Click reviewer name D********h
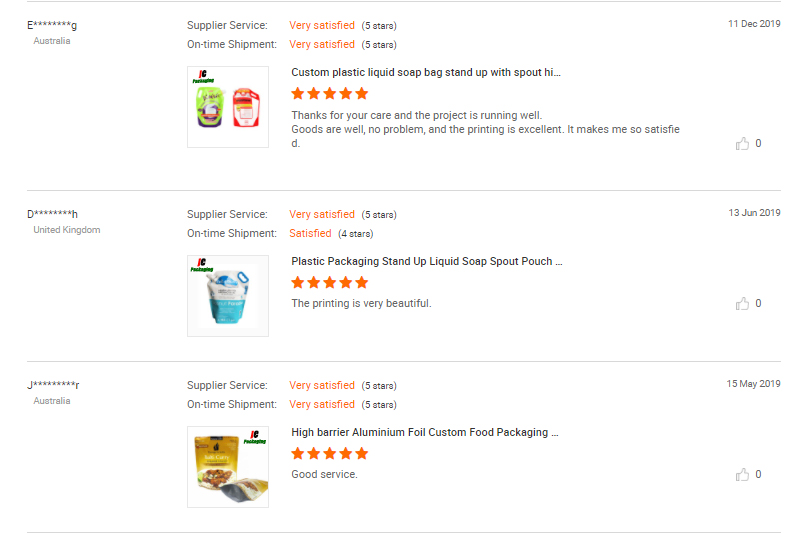The width and height of the screenshot is (805, 533). coord(53,214)
